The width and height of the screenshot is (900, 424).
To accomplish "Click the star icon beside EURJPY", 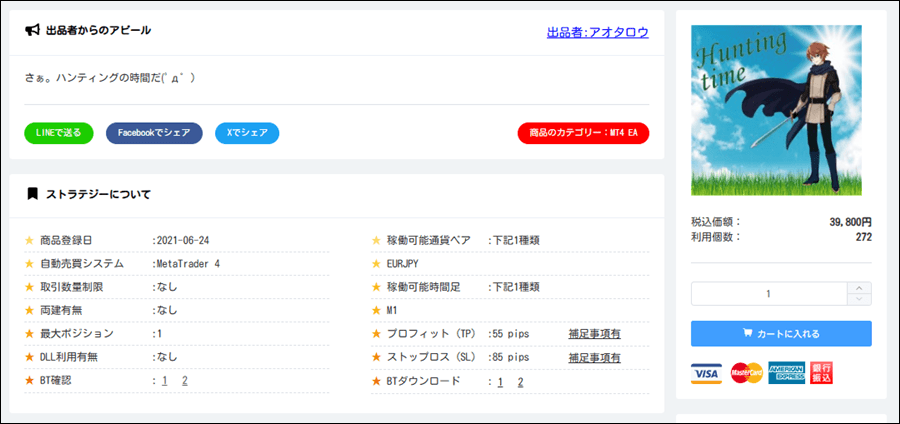I will (377, 263).
